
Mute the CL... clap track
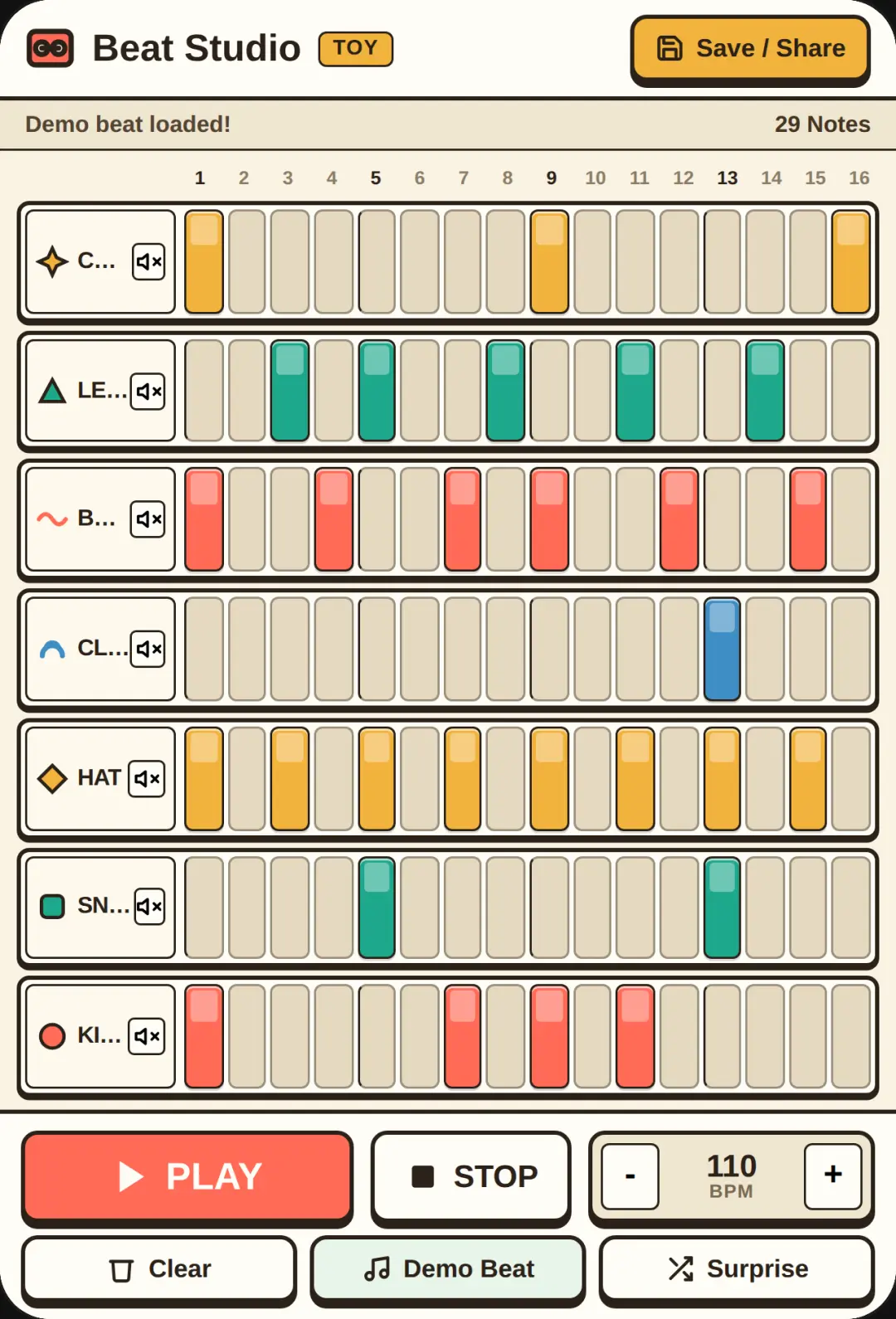[x=148, y=649]
